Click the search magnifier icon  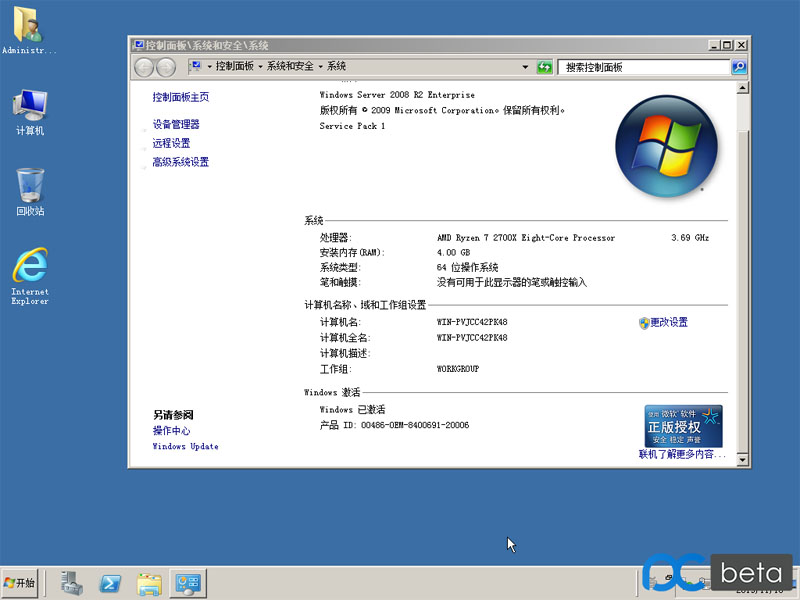739,67
